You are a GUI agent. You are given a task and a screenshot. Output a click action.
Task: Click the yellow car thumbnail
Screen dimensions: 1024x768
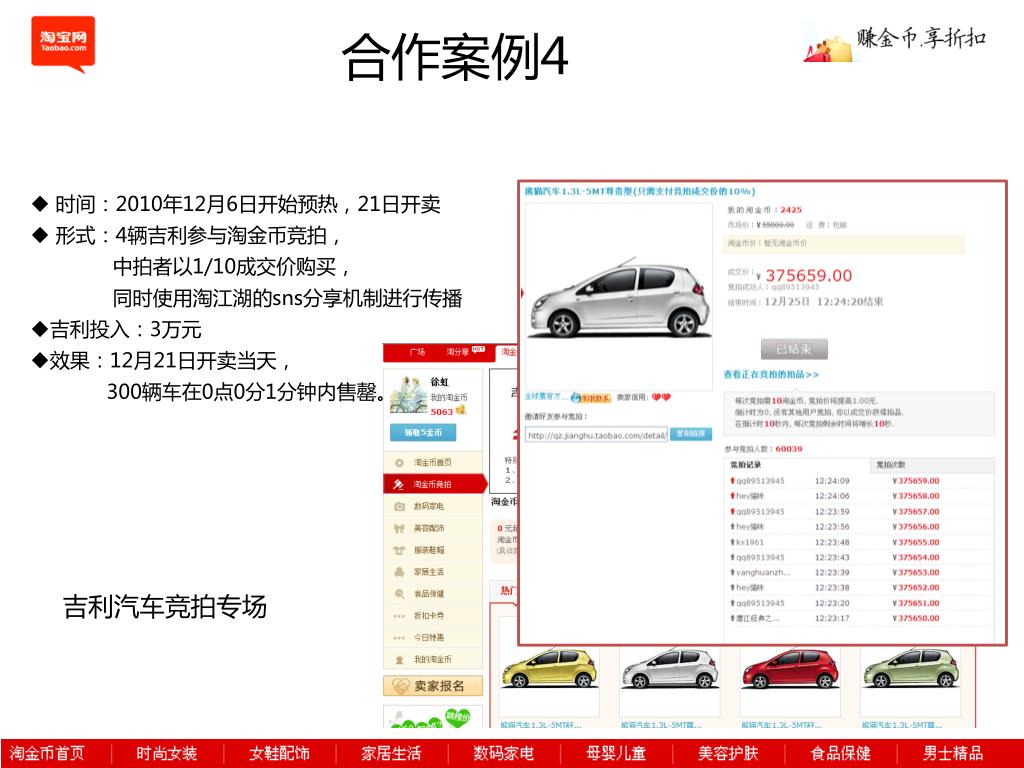coord(549,668)
